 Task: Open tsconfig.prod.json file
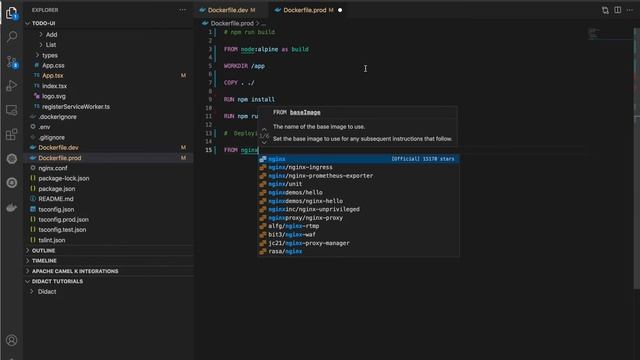point(108,220)
